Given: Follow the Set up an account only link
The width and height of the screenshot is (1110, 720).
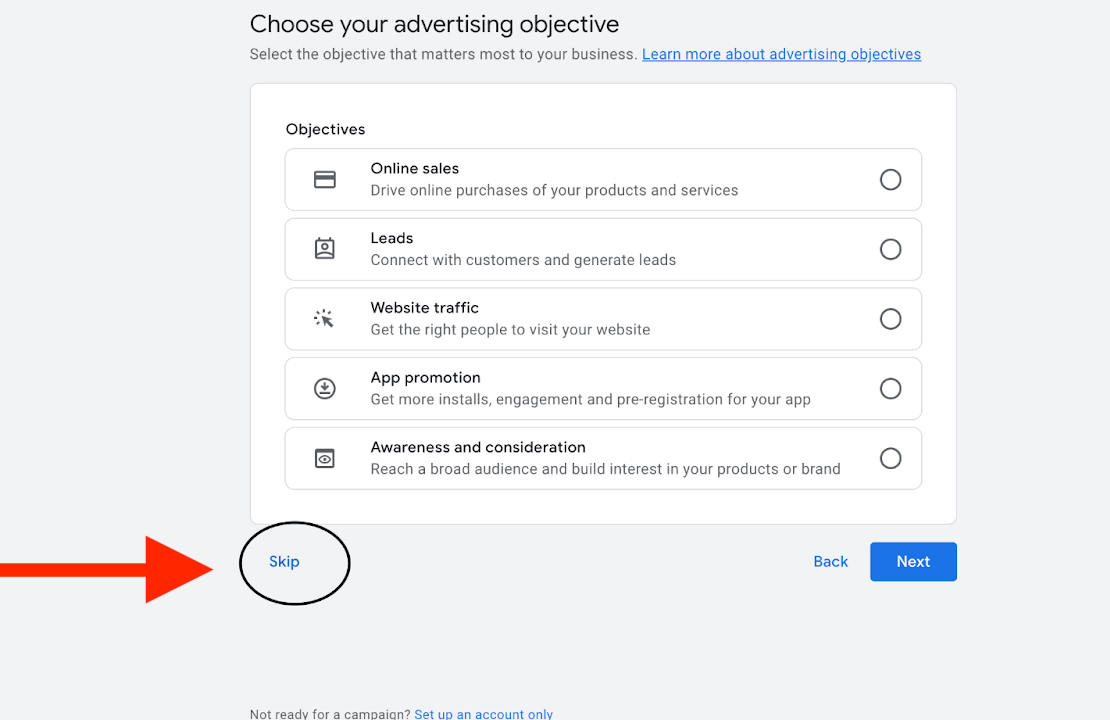Looking at the screenshot, I should tap(483, 714).
